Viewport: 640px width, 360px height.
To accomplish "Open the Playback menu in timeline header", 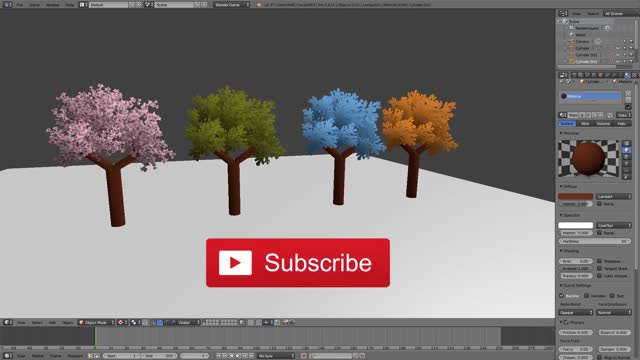I will pyautogui.click(x=75, y=356).
